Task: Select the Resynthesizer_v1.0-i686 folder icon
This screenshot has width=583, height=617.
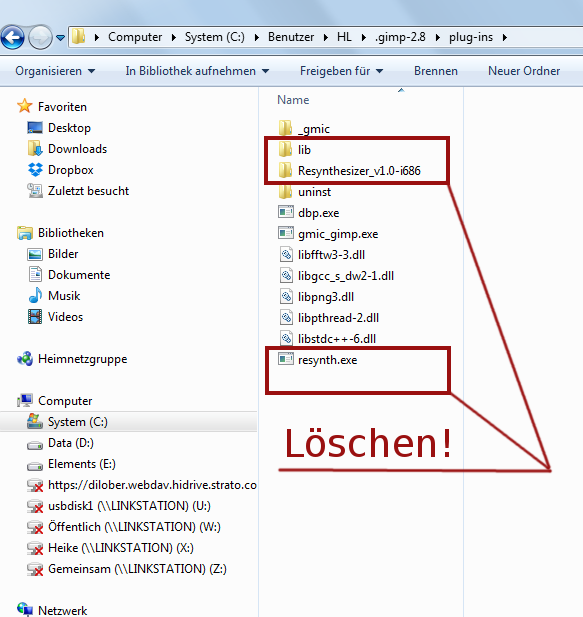Action: pos(285,170)
